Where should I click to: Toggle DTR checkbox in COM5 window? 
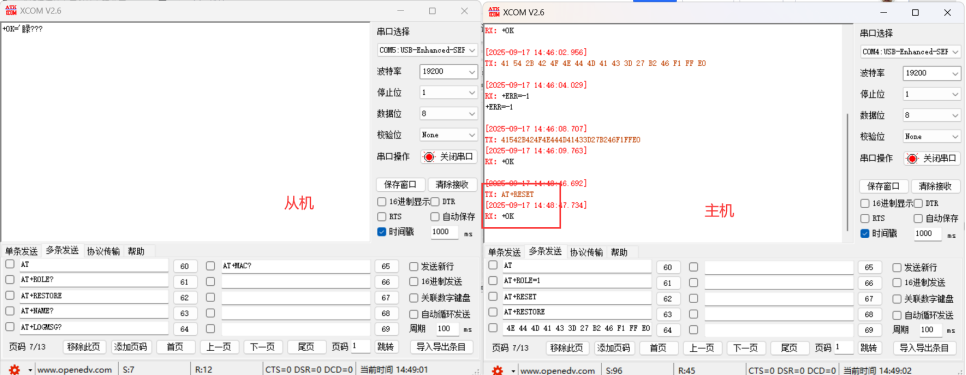[434, 202]
